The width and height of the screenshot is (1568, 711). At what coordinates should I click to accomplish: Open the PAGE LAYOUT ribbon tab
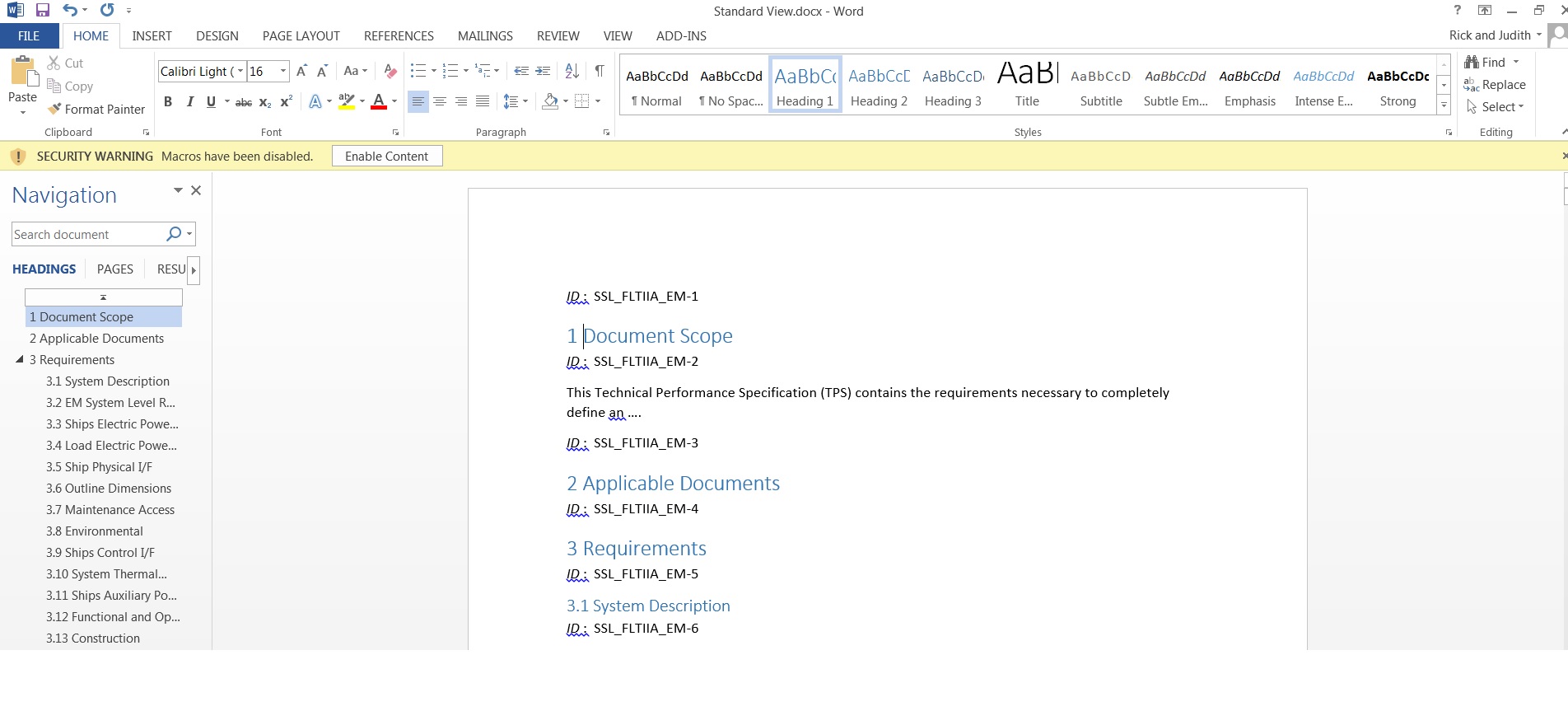301,36
